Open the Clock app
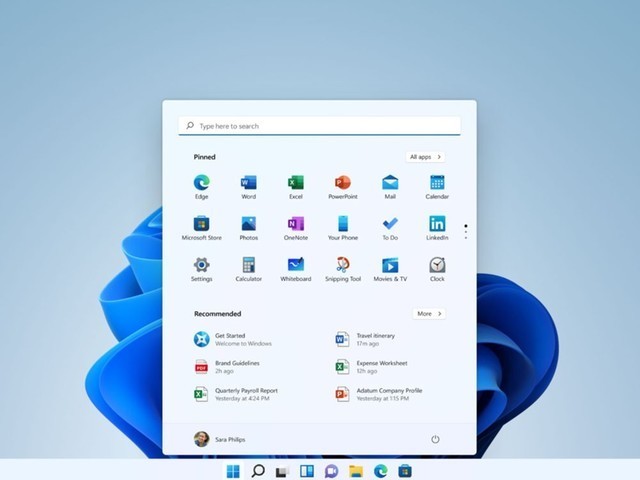The height and width of the screenshot is (480, 640). coord(437,269)
